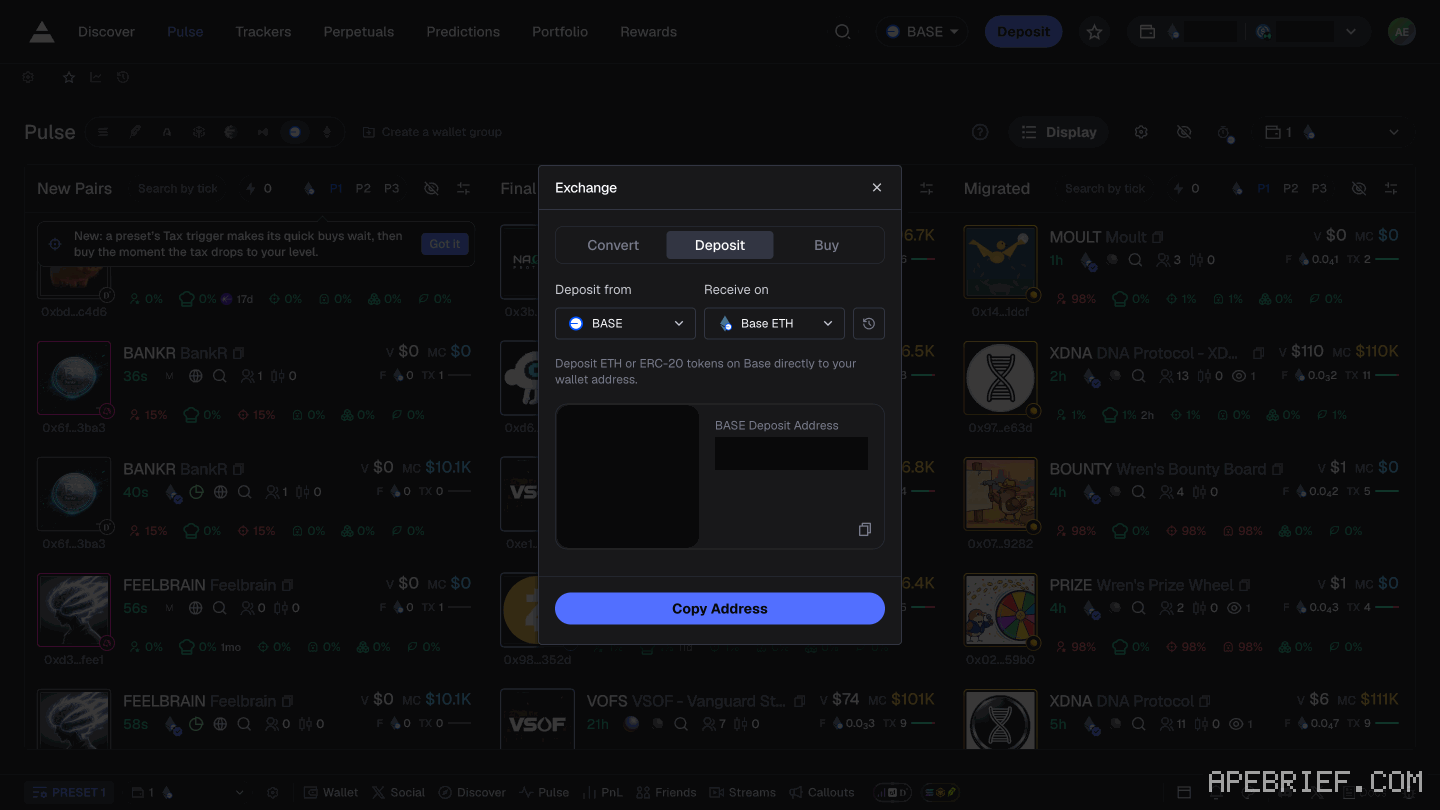Image resolution: width=1440 pixels, height=810 pixels.
Task: Open the filter sliders icon in New Pairs
Action: point(463,188)
